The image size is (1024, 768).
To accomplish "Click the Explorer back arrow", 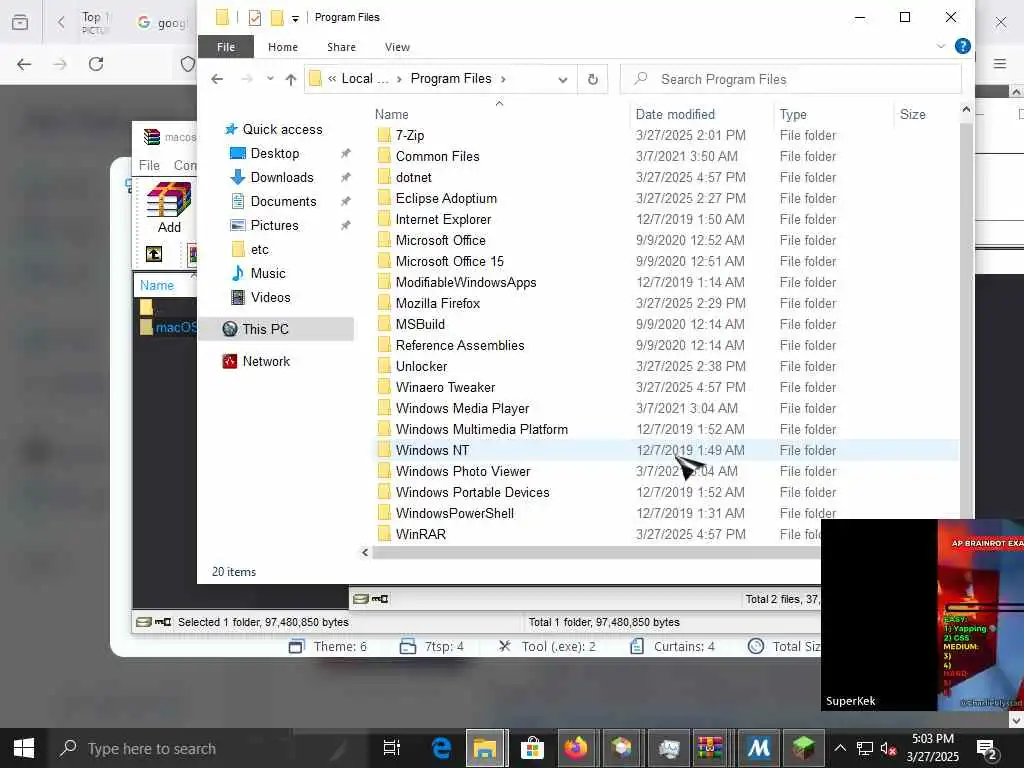I will click(x=217, y=79).
